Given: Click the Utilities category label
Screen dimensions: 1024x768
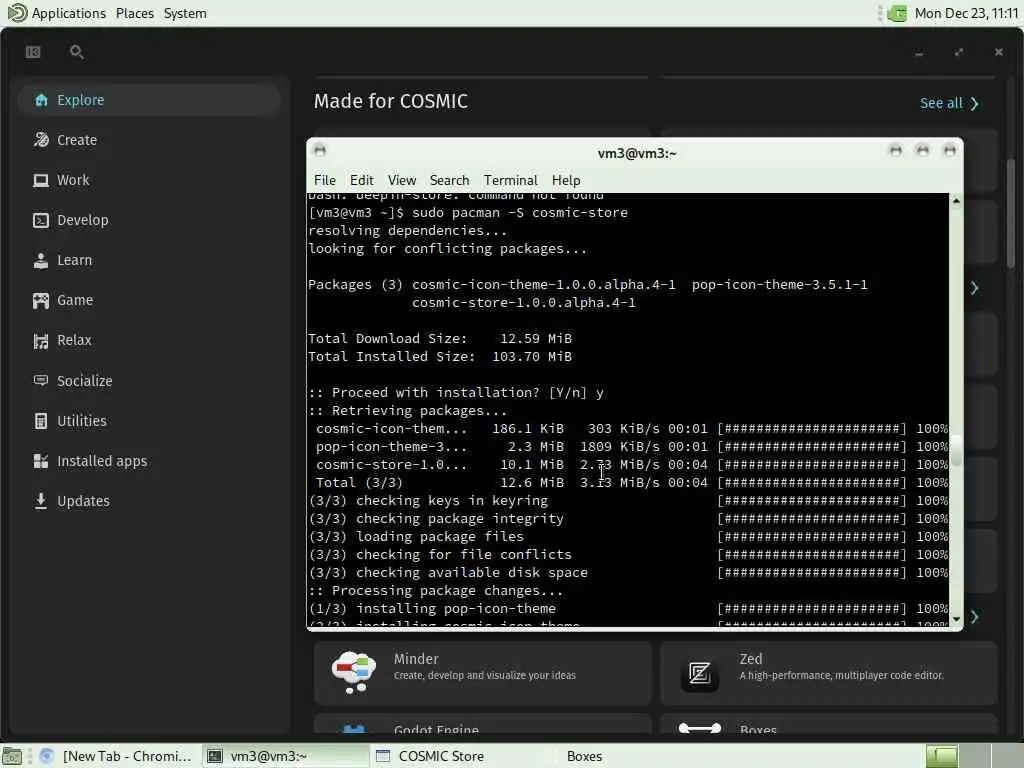Looking at the screenshot, I should 82,421.
